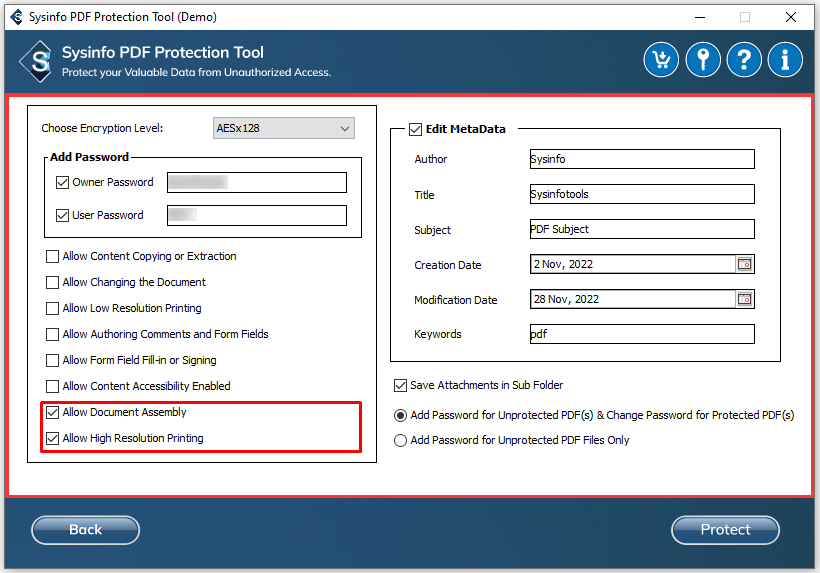Click the Title field containing Sysinfotools
820x573 pixels.
(642, 194)
